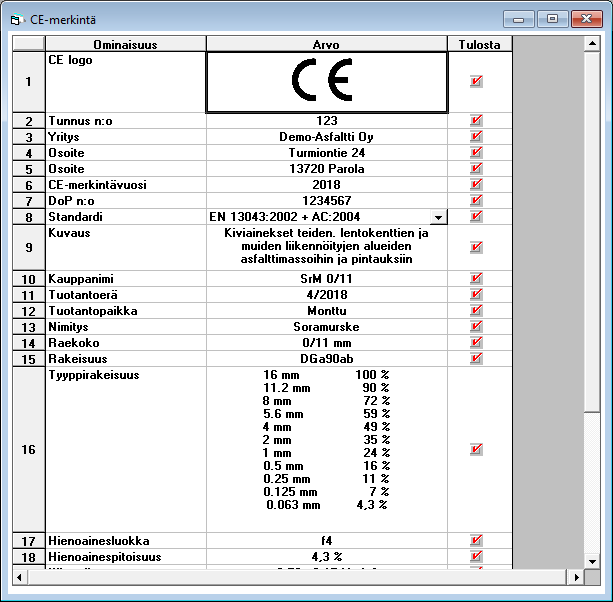Click the 0.063 mm 4,3 % gradation line
This screenshot has width=613, height=602.
326,505
